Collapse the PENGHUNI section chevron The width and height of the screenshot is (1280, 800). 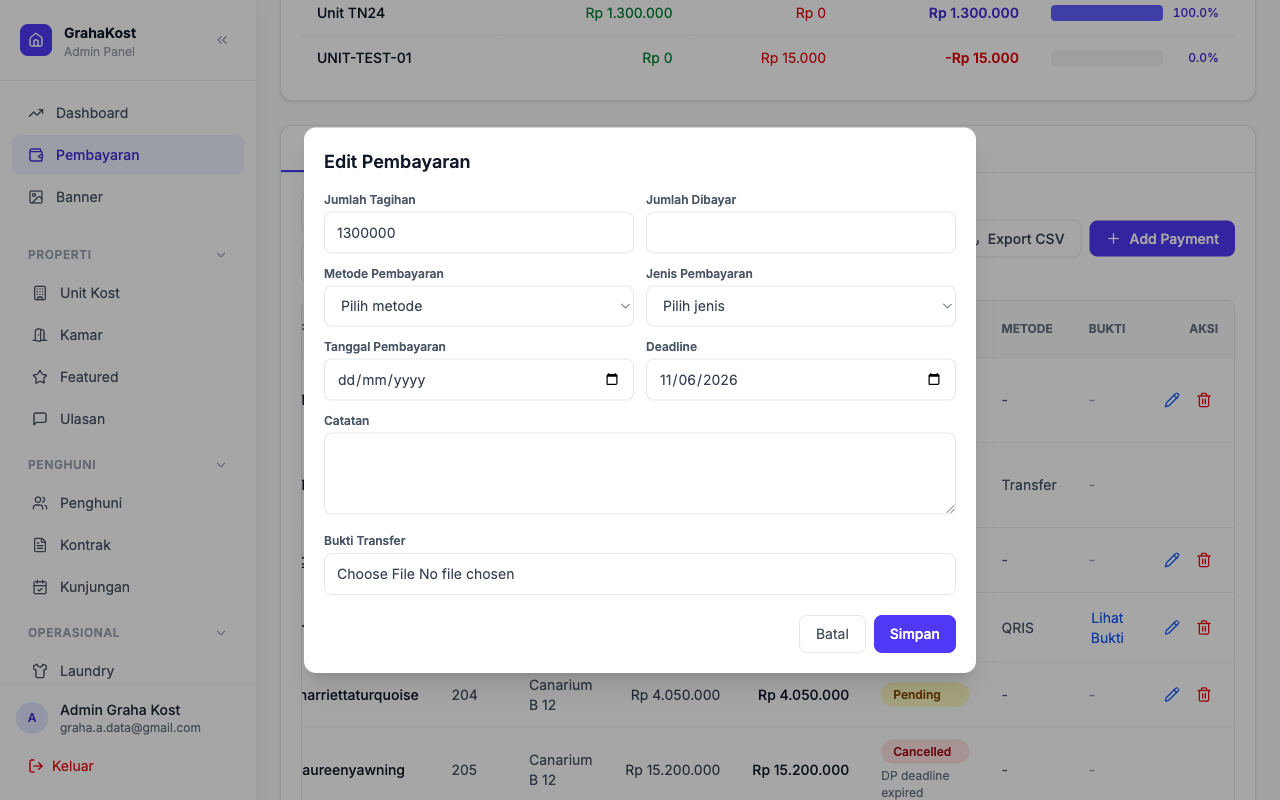(221, 465)
